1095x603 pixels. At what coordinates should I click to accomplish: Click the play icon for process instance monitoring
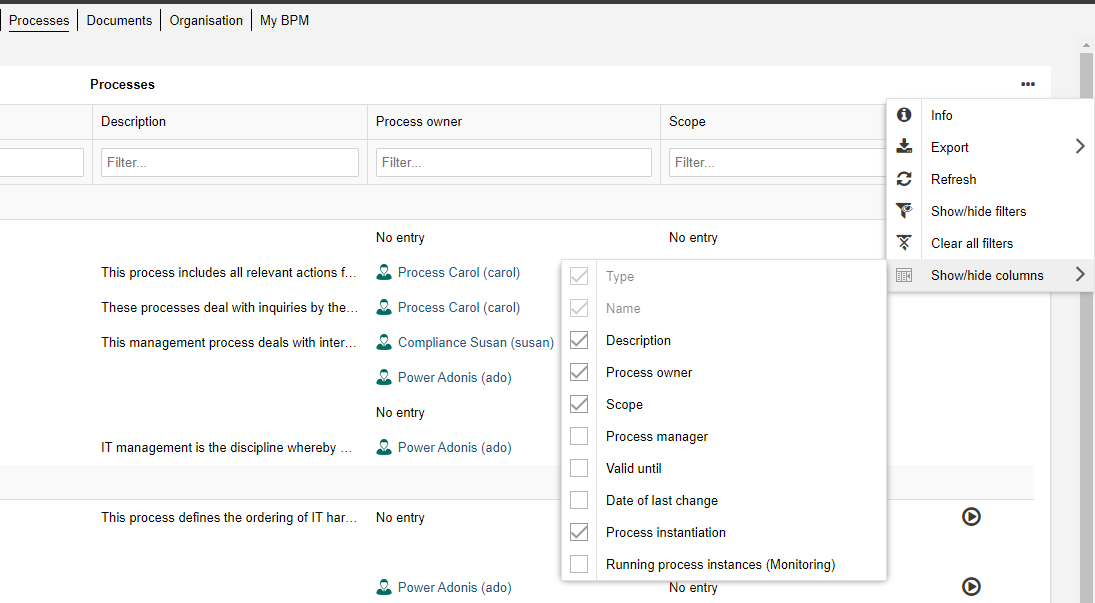point(971,517)
